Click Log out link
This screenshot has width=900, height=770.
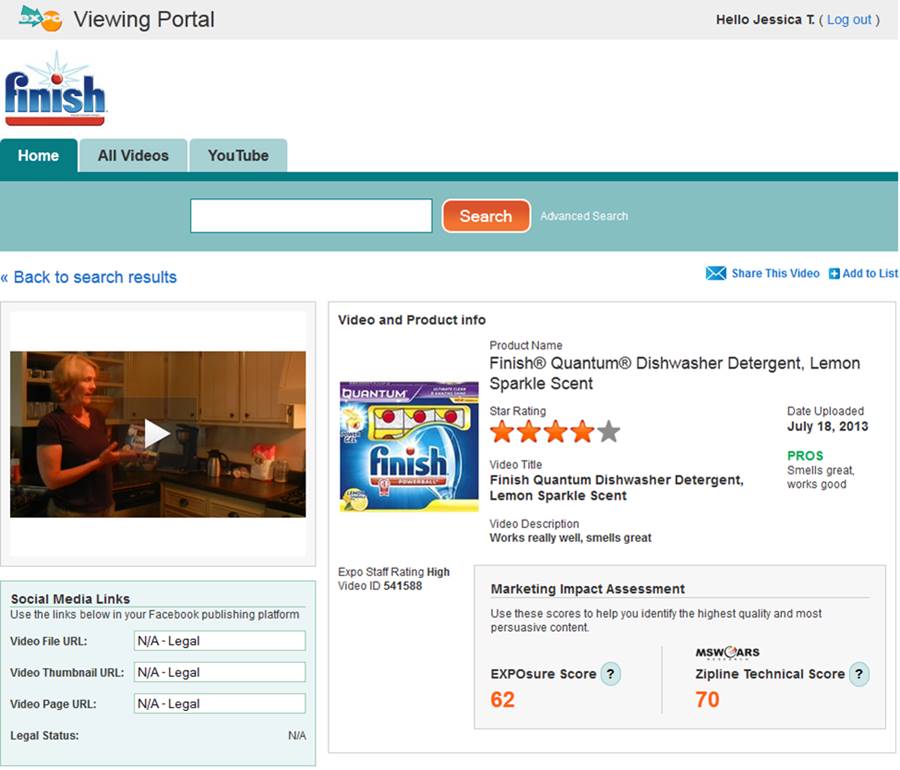849,20
